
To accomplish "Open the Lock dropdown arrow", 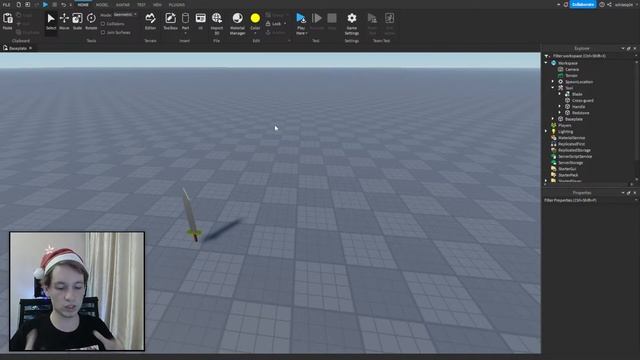I will [x=284, y=24].
